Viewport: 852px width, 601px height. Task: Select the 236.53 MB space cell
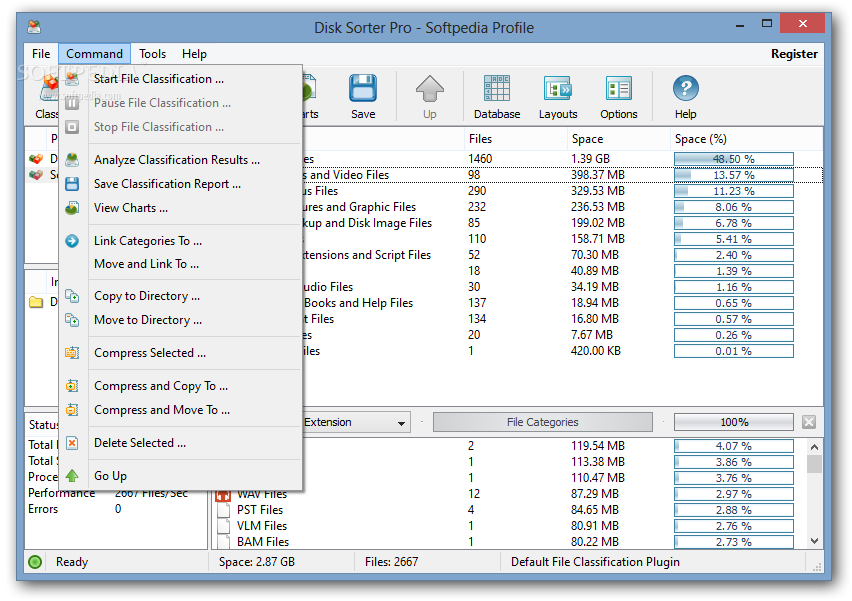[x=598, y=207]
